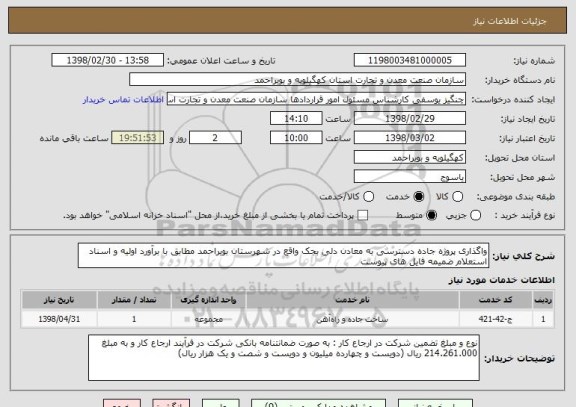Click the 14:10 time field
The height and width of the screenshot is (407, 576).
pyautogui.click(x=296, y=119)
